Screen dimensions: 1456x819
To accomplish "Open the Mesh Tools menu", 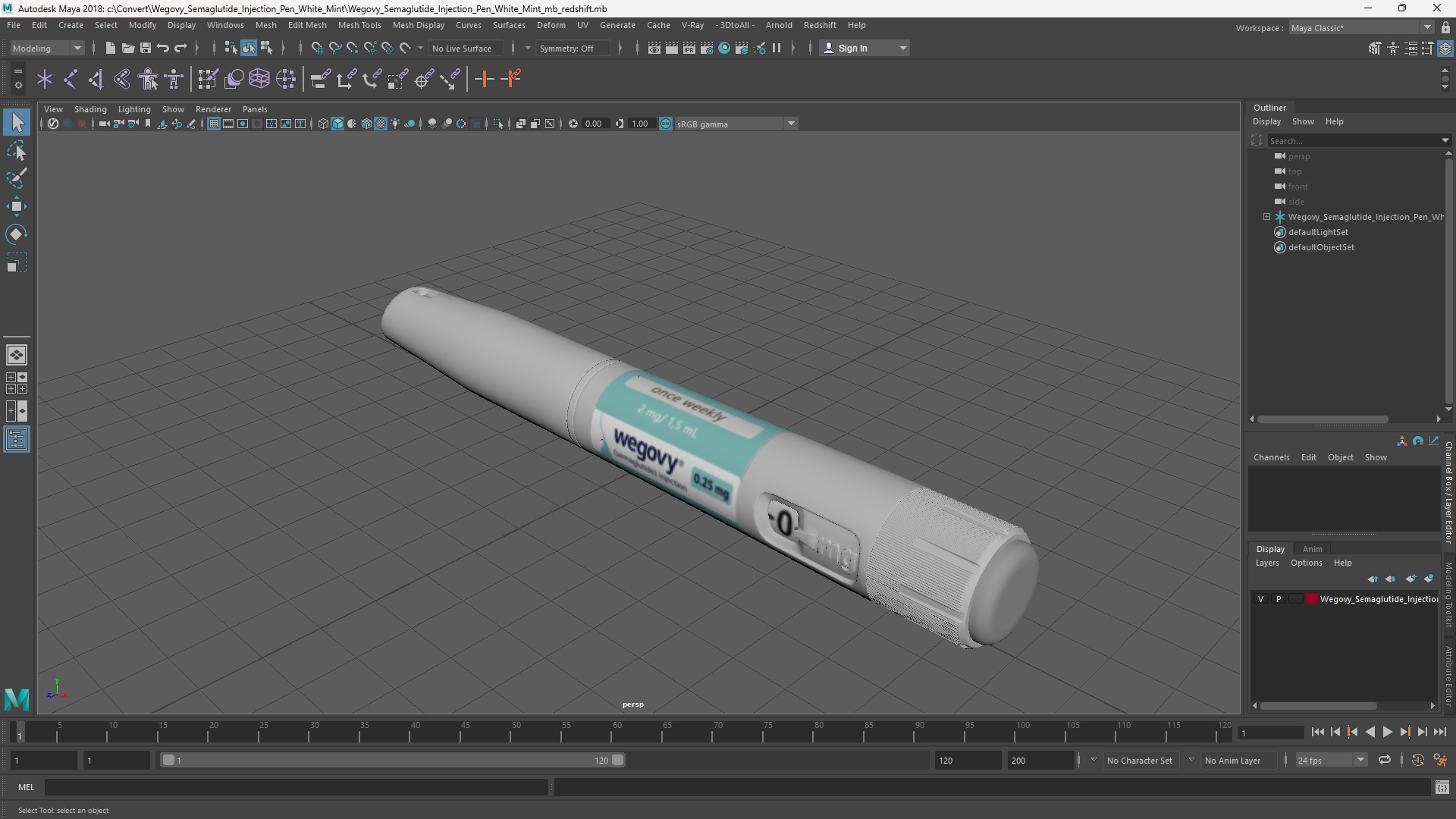I will click(359, 25).
